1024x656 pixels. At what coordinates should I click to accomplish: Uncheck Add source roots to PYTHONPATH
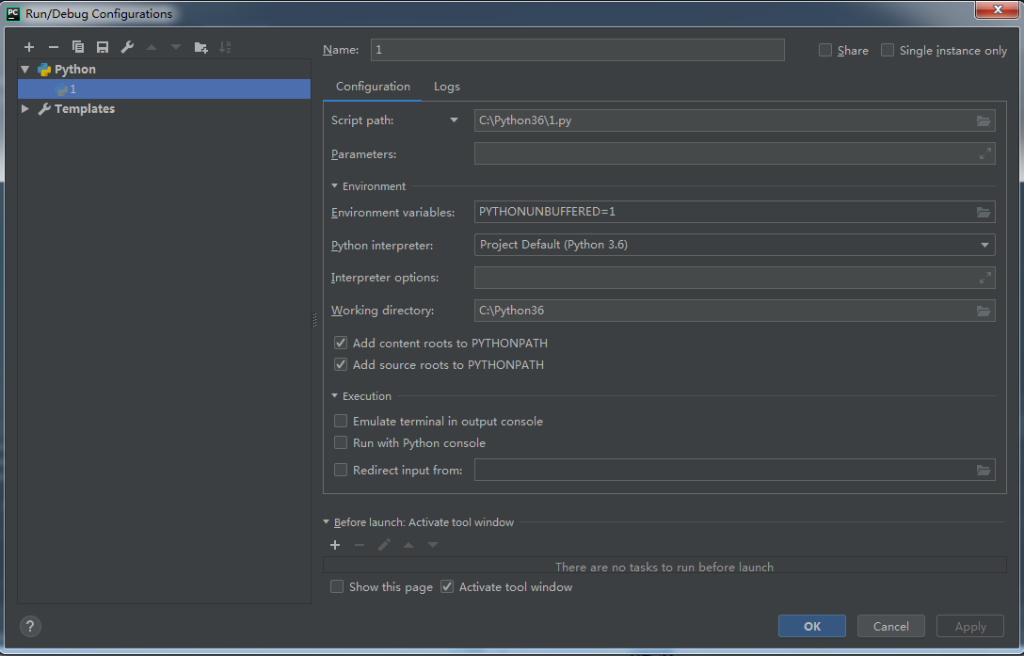point(340,364)
